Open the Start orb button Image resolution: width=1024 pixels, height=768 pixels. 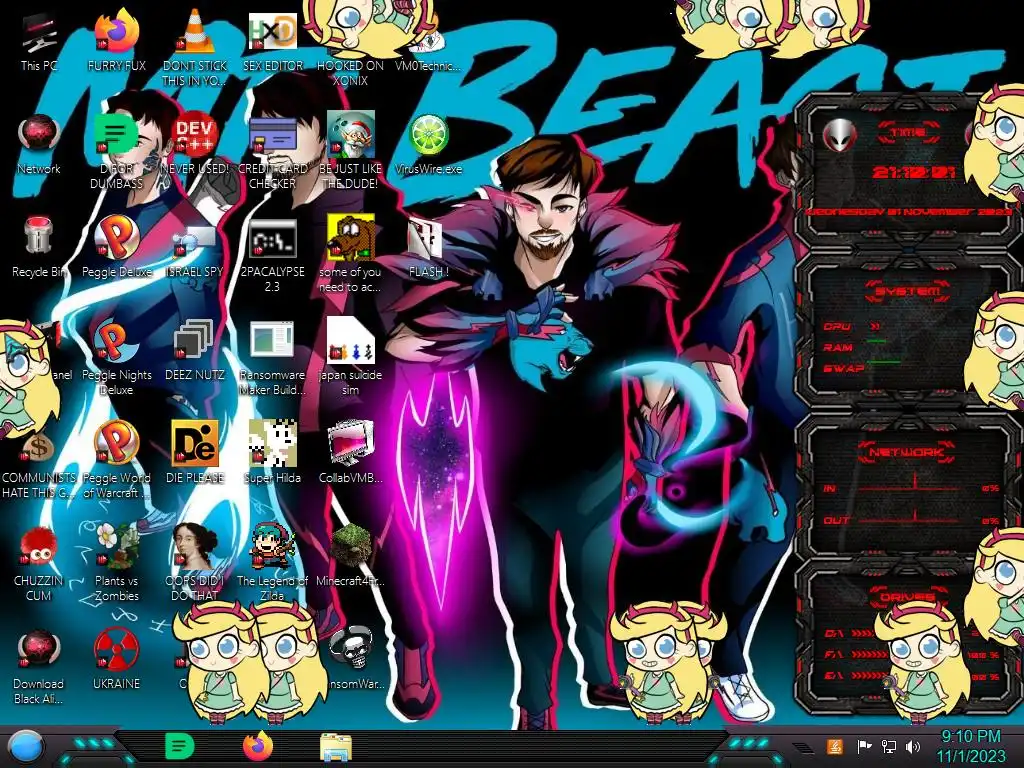(25, 746)
